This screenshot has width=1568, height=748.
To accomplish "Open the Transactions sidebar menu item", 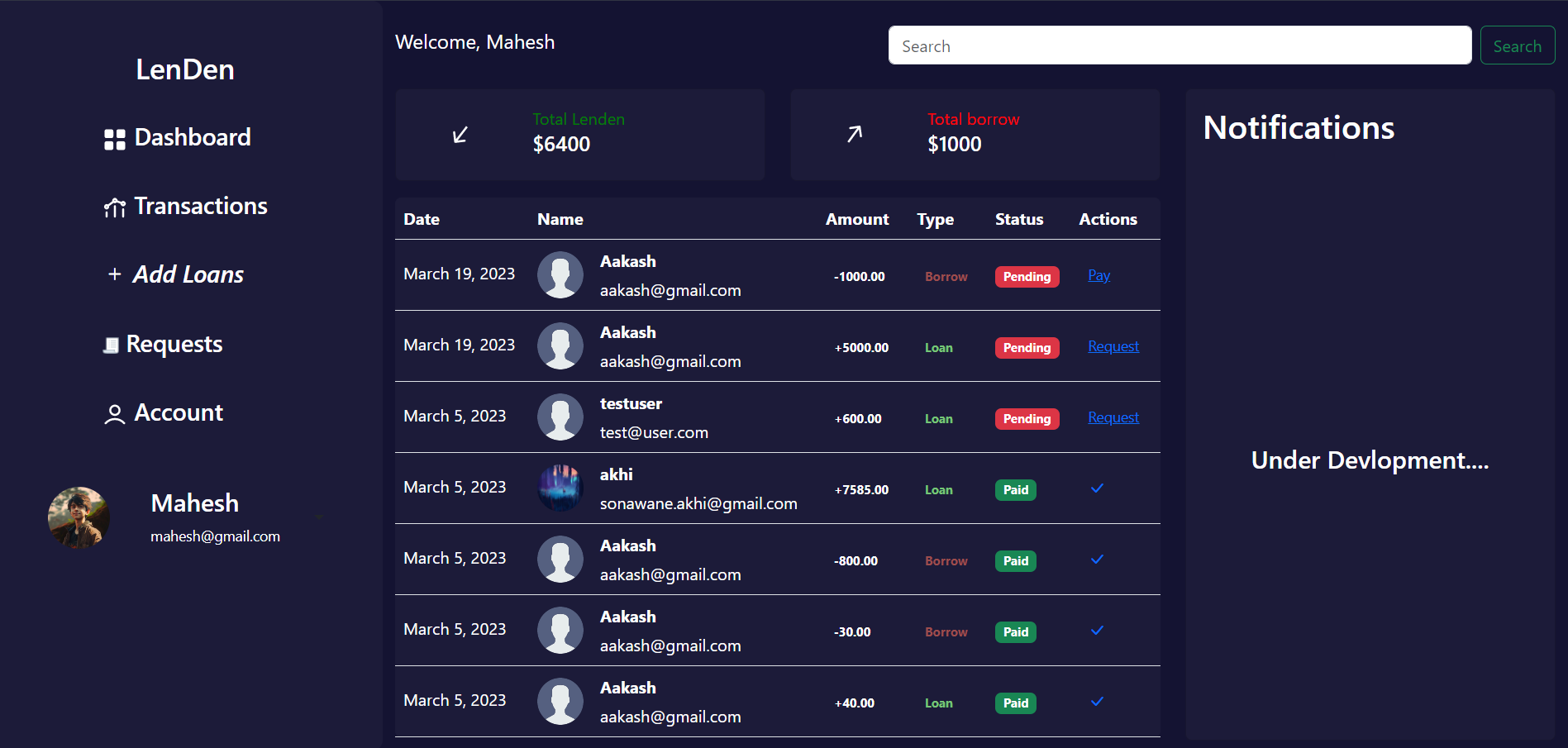I will (199, 206).
